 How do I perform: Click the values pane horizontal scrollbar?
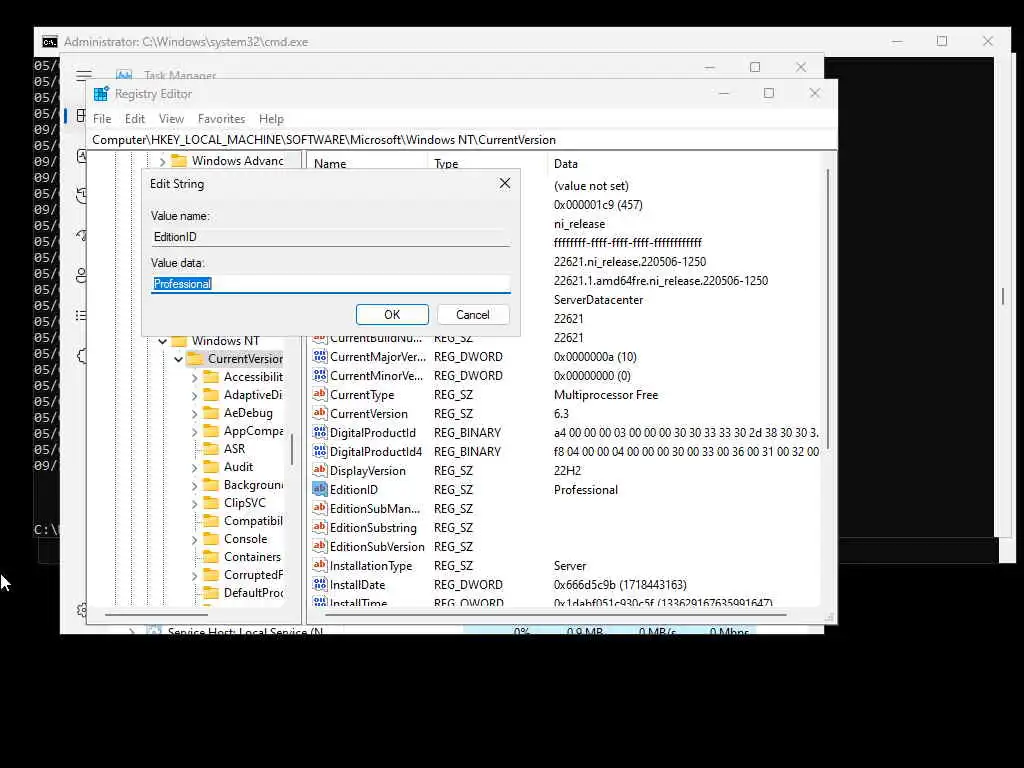click(555, 615)
